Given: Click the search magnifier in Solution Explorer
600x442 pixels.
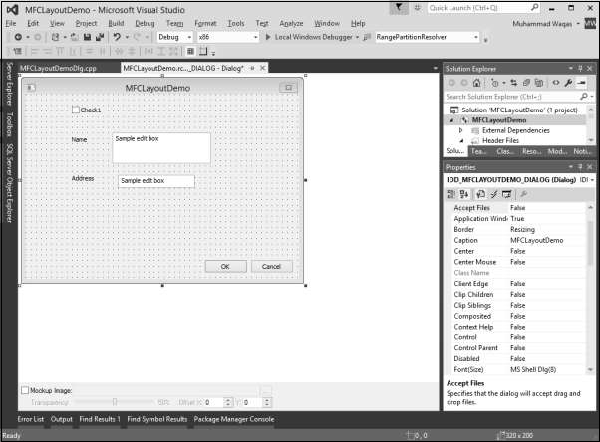Looking at the screenshot, I should point(586,96).
